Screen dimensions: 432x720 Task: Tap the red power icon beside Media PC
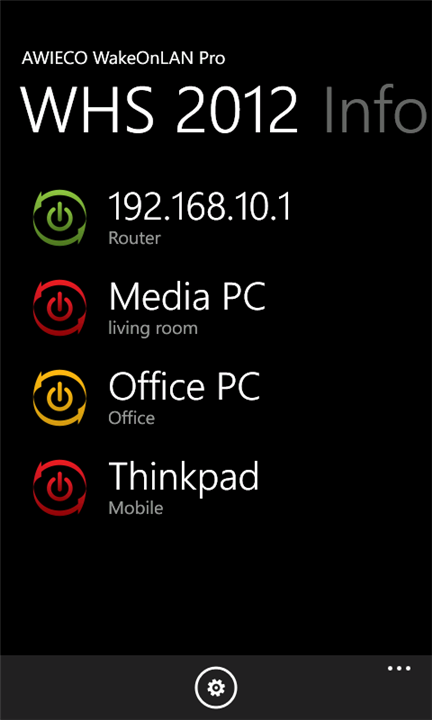[60, 308]
